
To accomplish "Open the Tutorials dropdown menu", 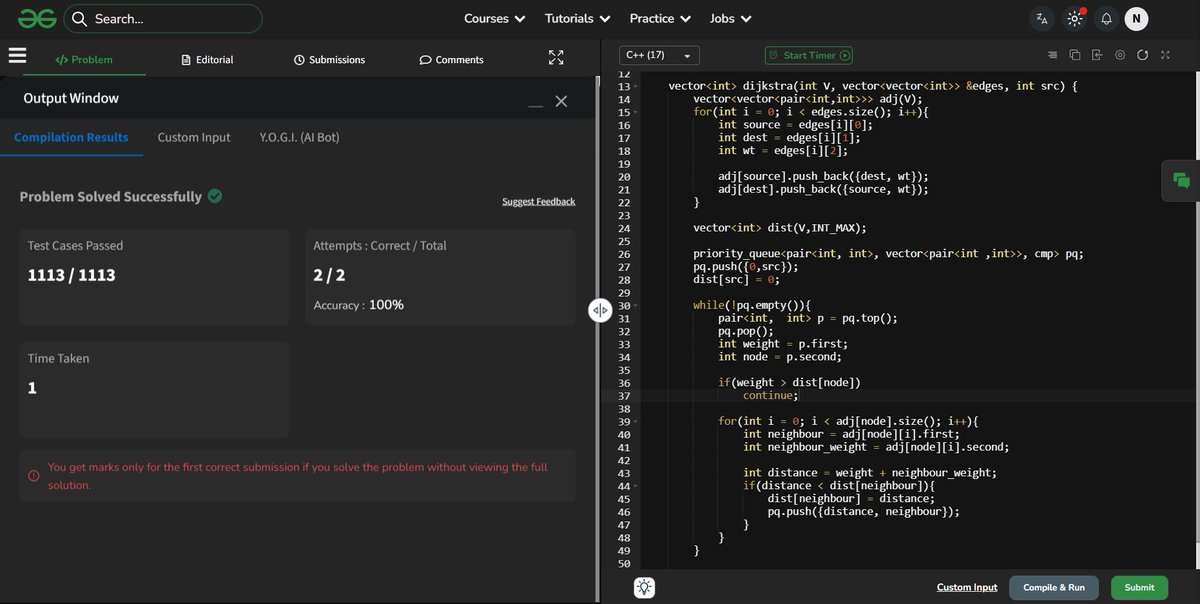I will point(577,18).
